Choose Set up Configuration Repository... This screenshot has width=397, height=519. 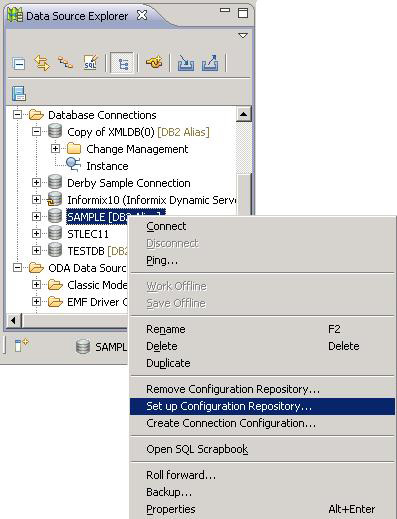pos(262,406)
